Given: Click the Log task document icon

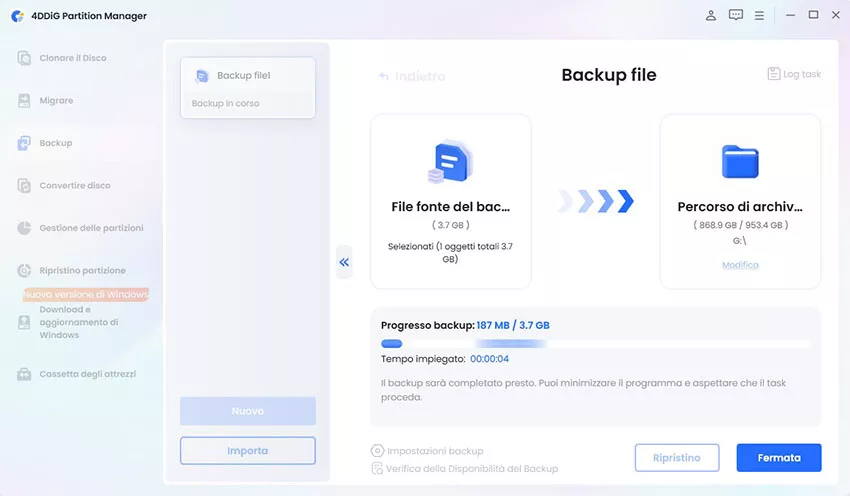Looking at the screenshot, I should coord(774,74).
